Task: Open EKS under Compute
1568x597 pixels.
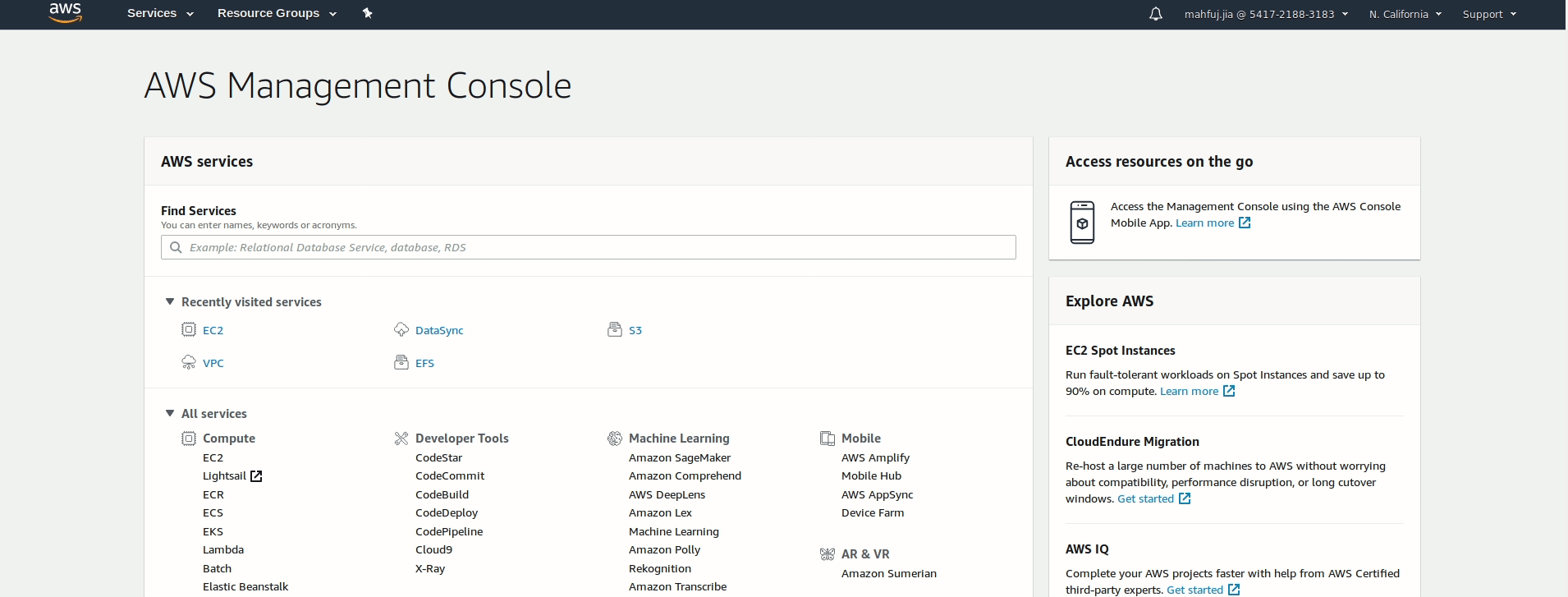Action: click(x=213, y=531)
